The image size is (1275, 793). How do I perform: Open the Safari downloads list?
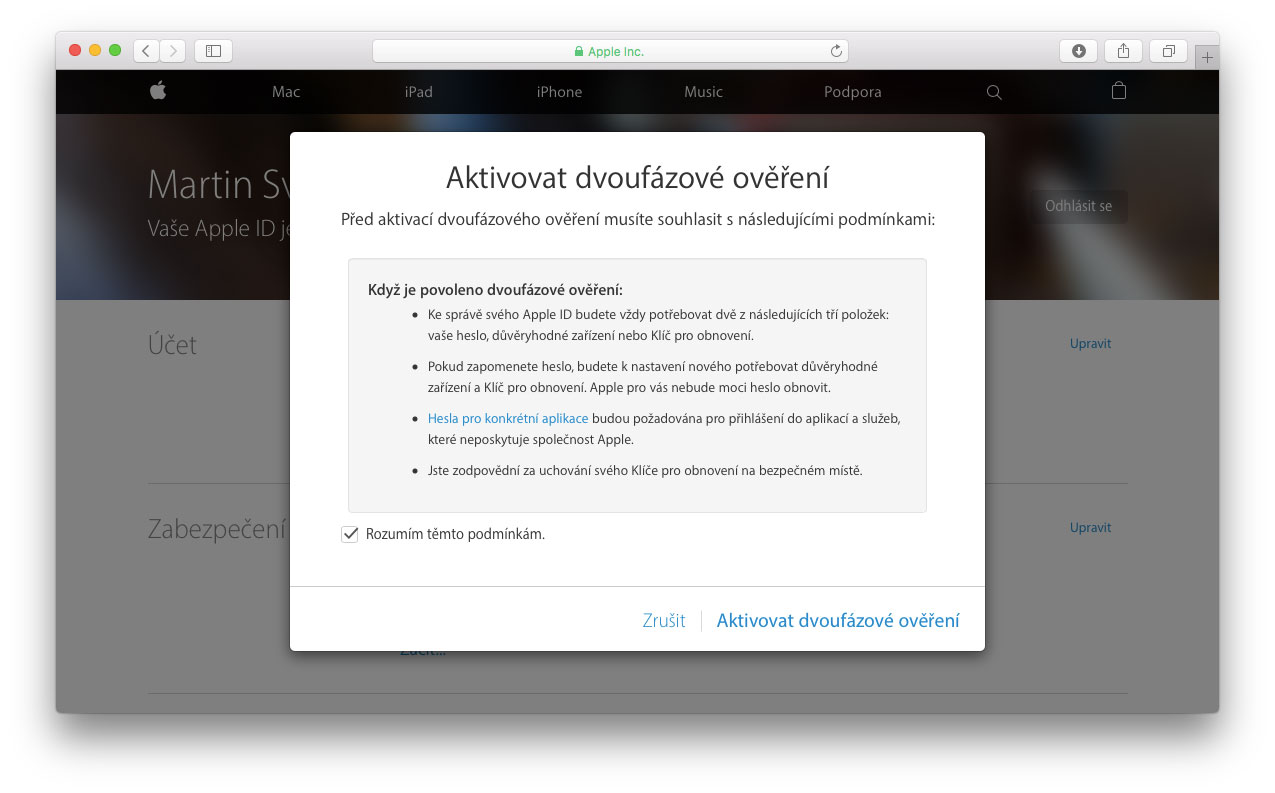(1078, 51)
